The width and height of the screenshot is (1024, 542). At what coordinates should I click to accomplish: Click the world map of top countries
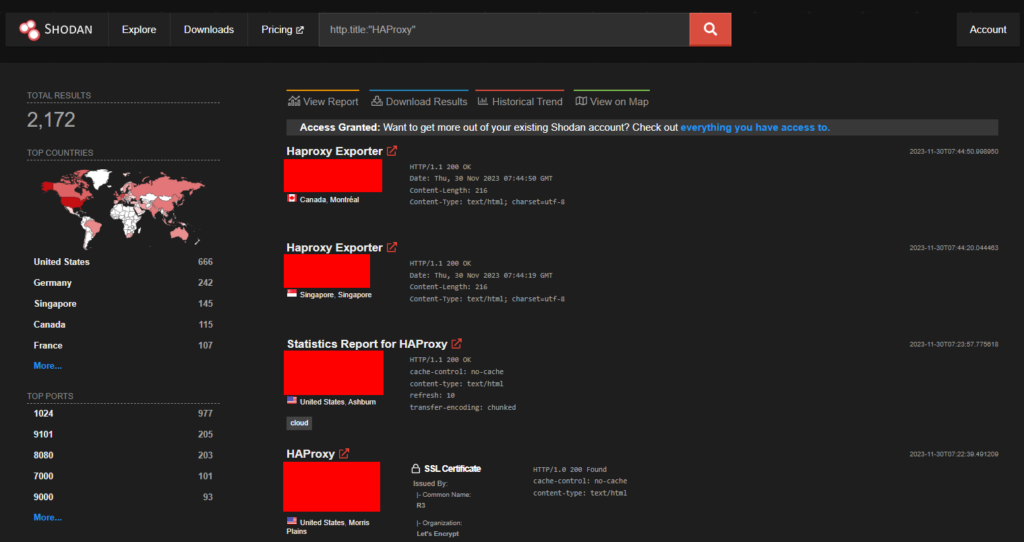pyautogui.click(x=122, y=208)
